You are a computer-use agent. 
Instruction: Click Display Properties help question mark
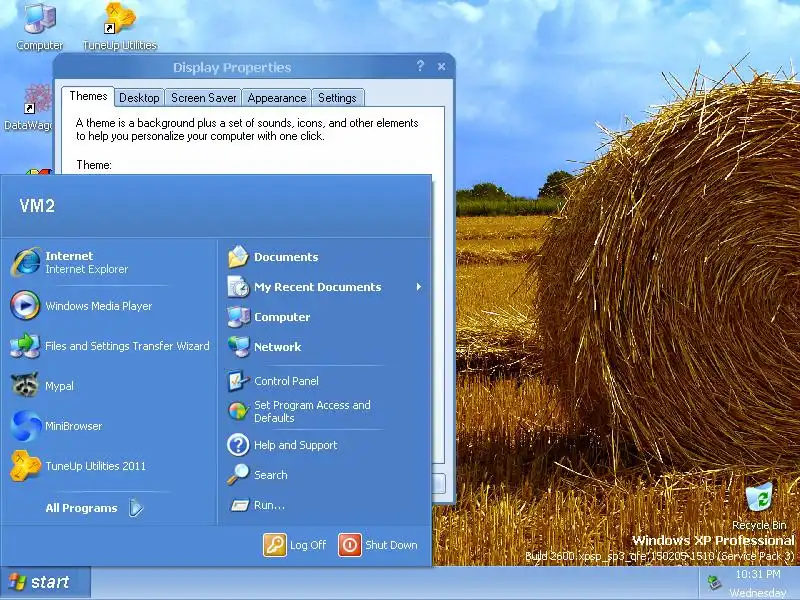pos(420,66)
